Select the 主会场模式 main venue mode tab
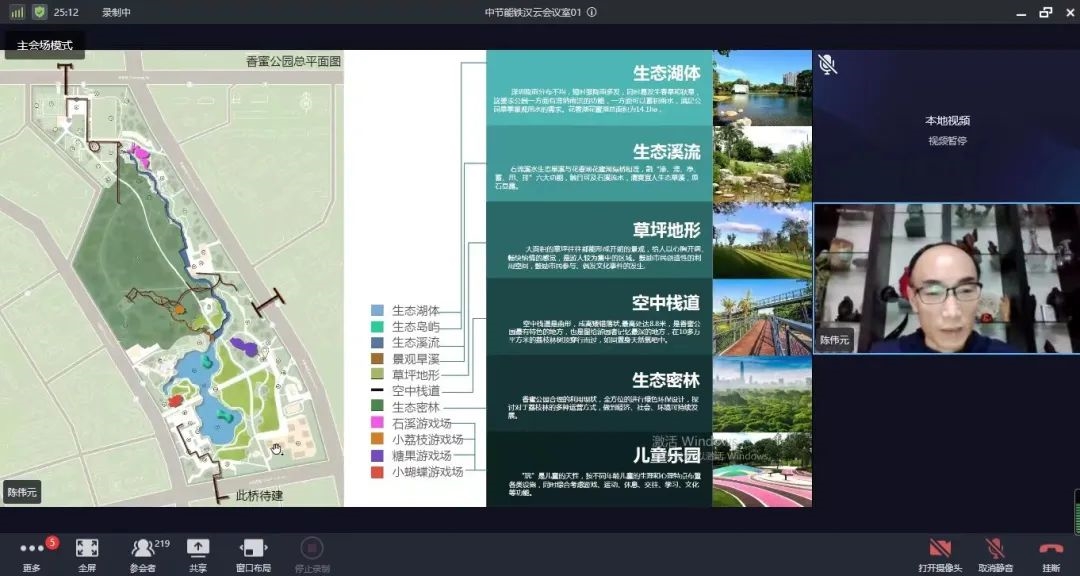Image resolution: width=1080 pixels, height=576 pixels. 45,45
